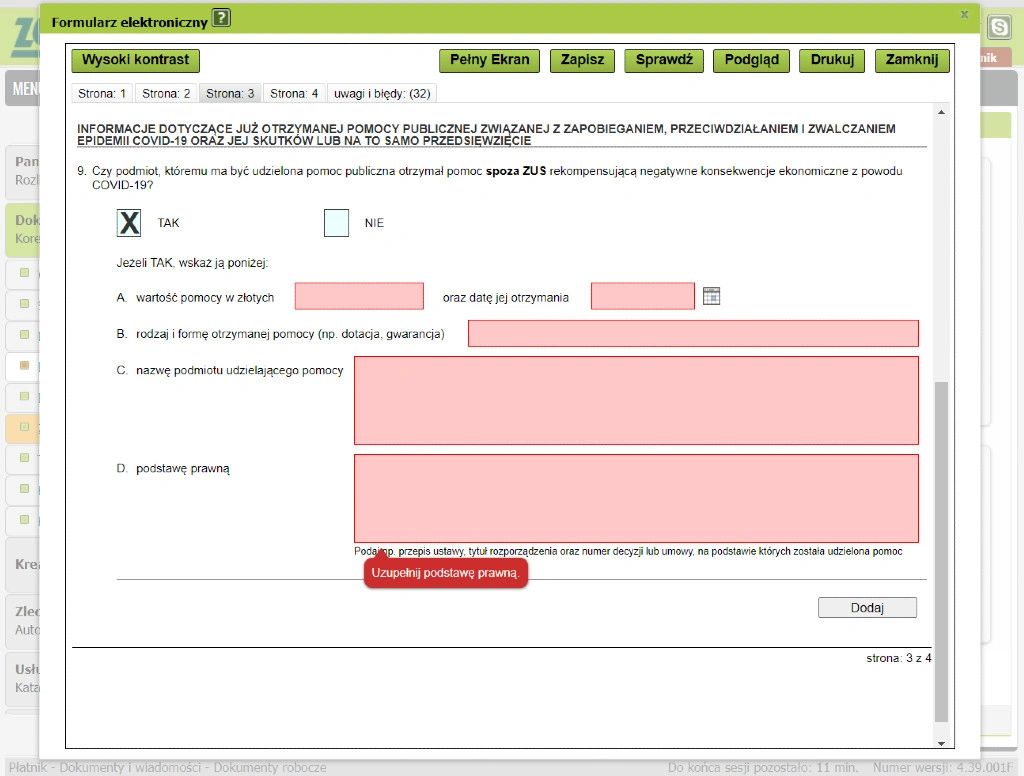Click the scrollbar down arrow
This screenshot has height=776, width=1024.
pyautogui.click(x=941, y=743)
